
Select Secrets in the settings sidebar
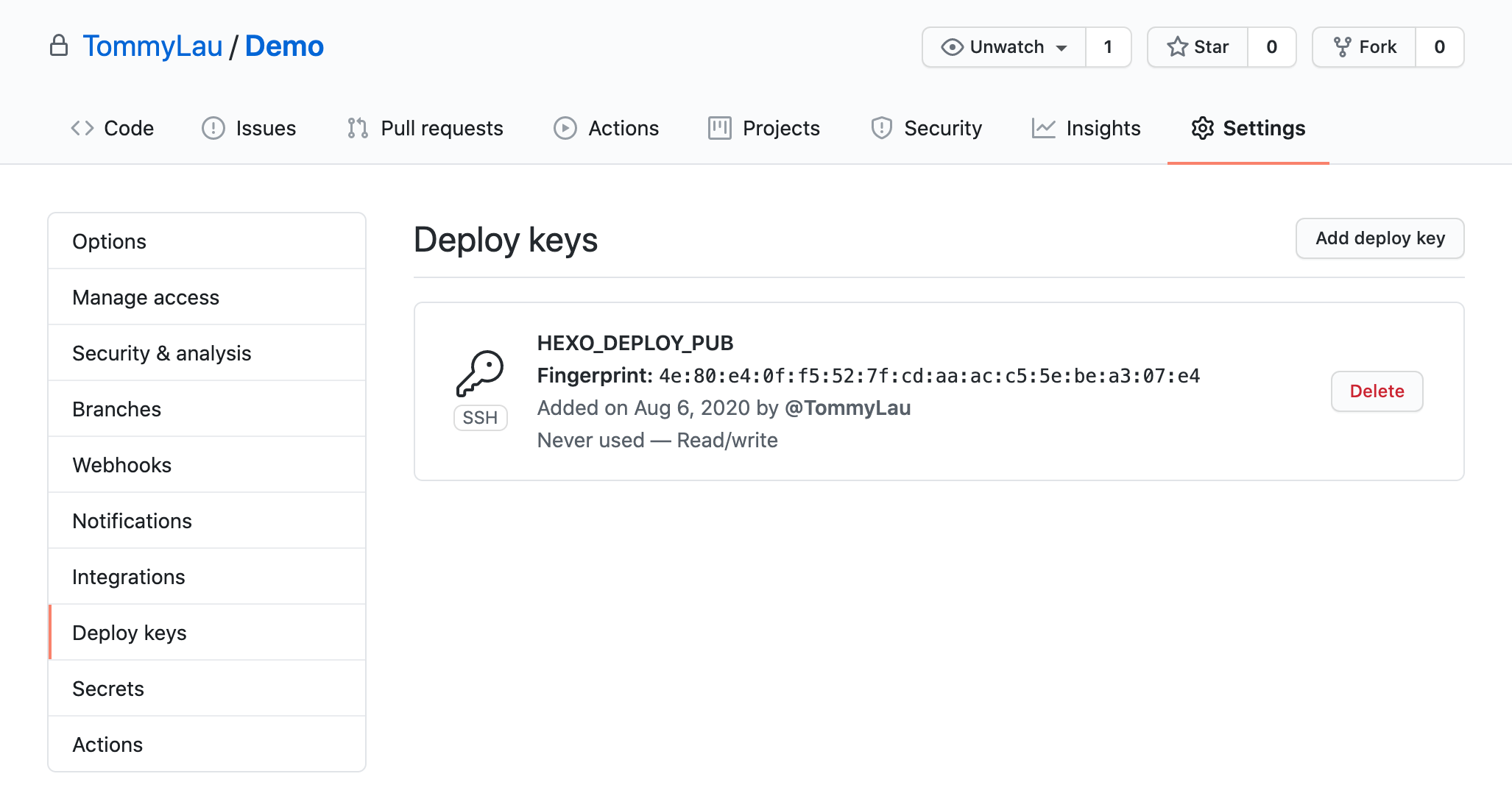(x=108, y=689)
